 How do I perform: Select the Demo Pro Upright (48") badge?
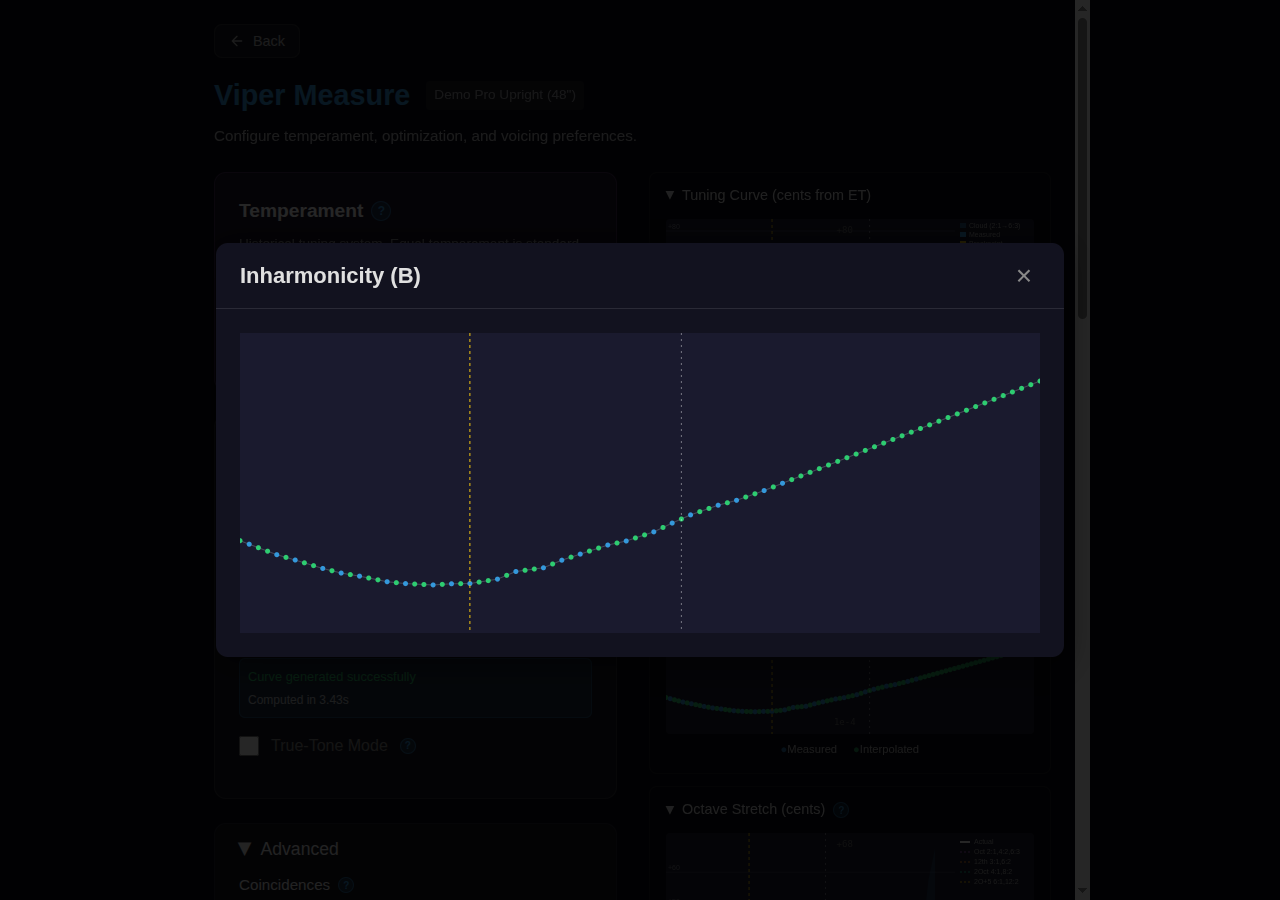point(505,95)
